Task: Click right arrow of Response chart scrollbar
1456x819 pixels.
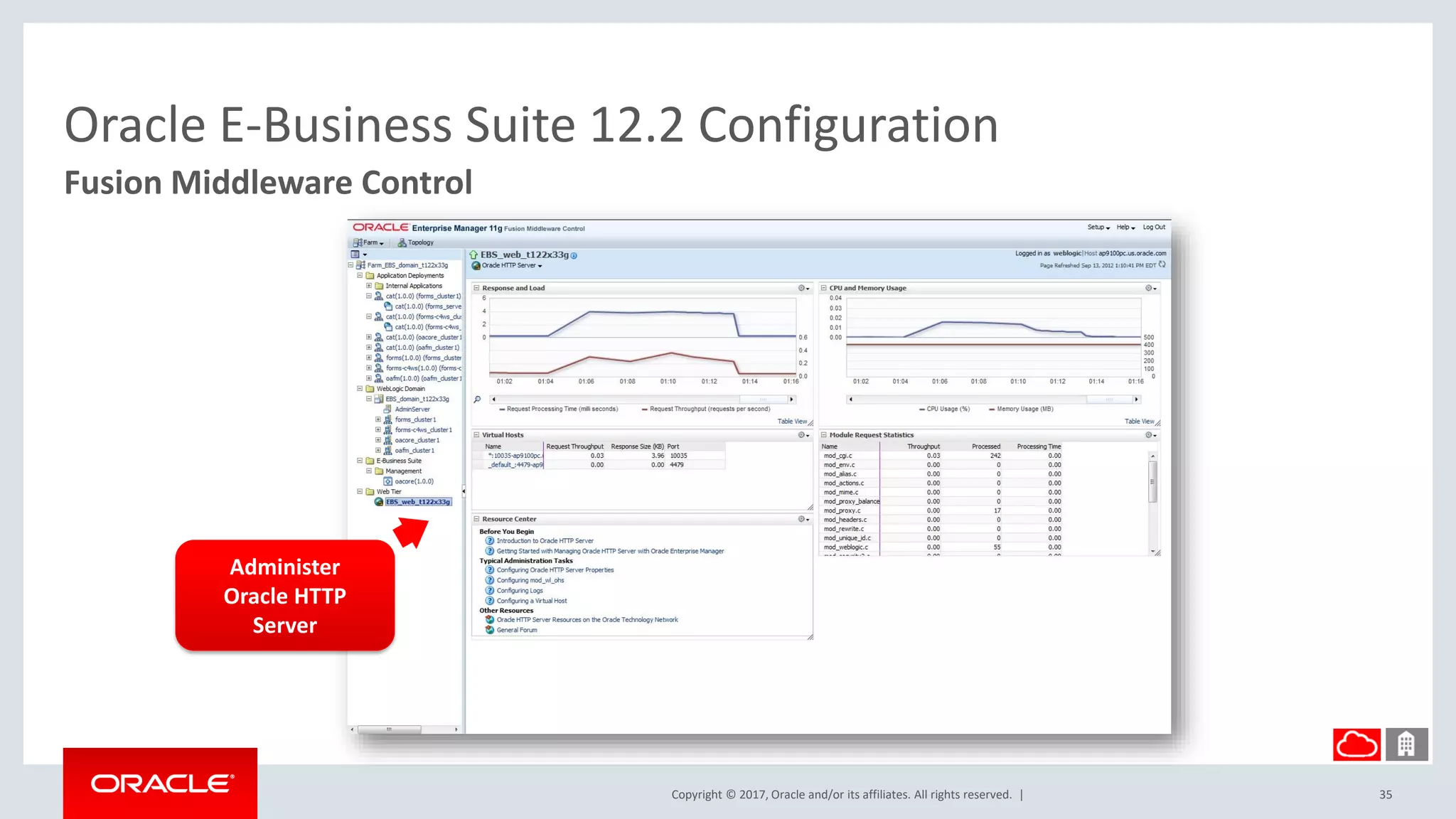Action: coord(791,400)
